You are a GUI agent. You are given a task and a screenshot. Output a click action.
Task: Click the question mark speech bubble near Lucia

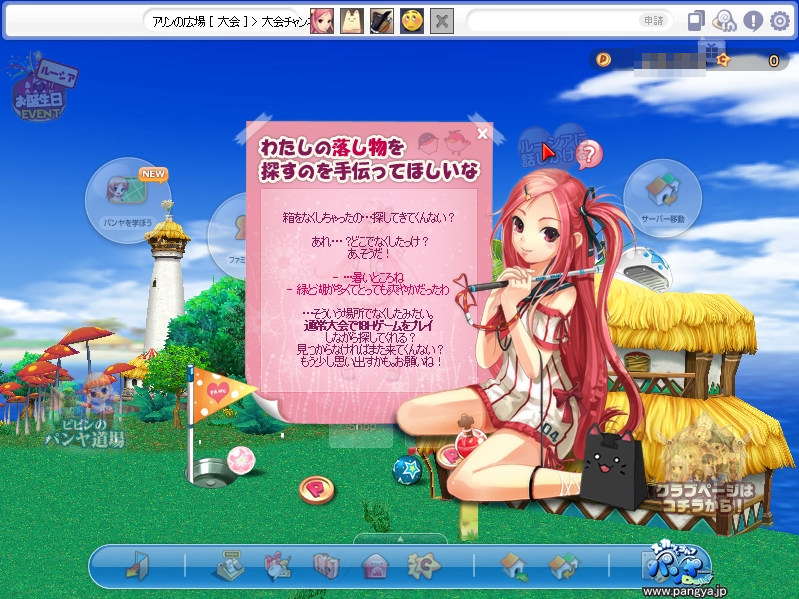(590, 154)
